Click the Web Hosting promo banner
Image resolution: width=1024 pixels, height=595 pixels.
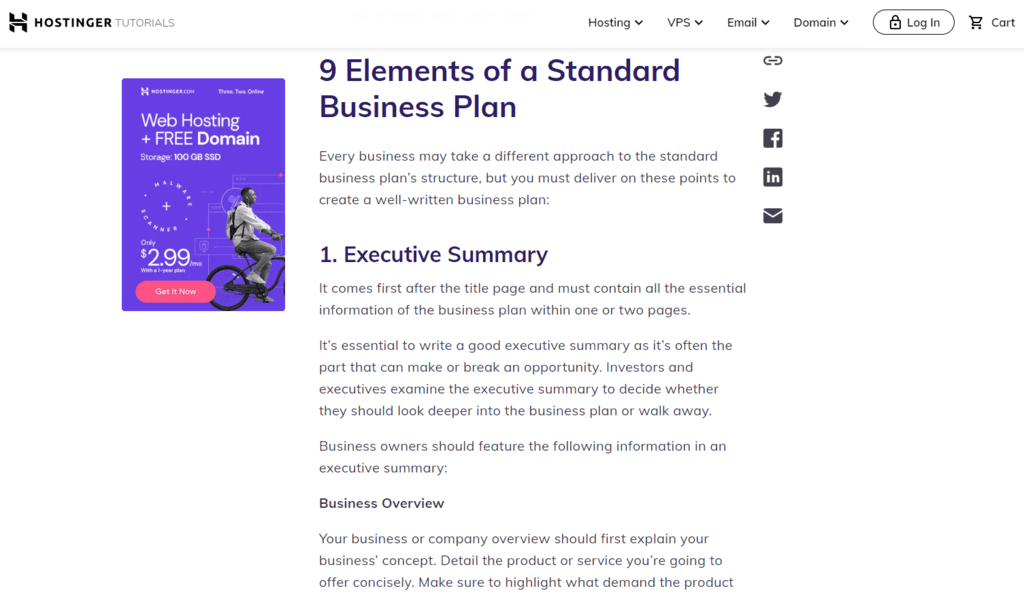pos(203,194)
